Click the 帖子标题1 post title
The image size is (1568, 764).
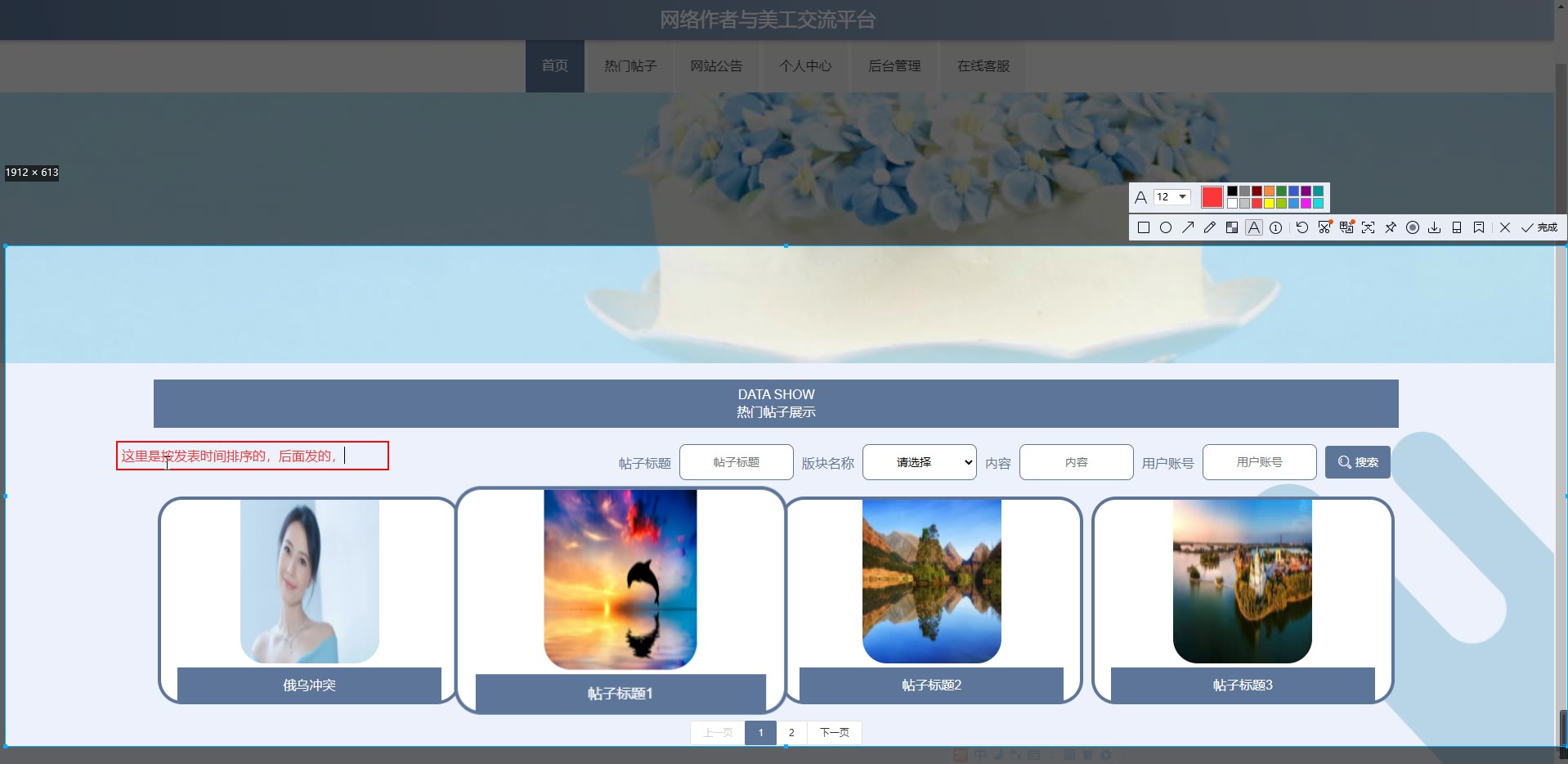pos(620,694)
